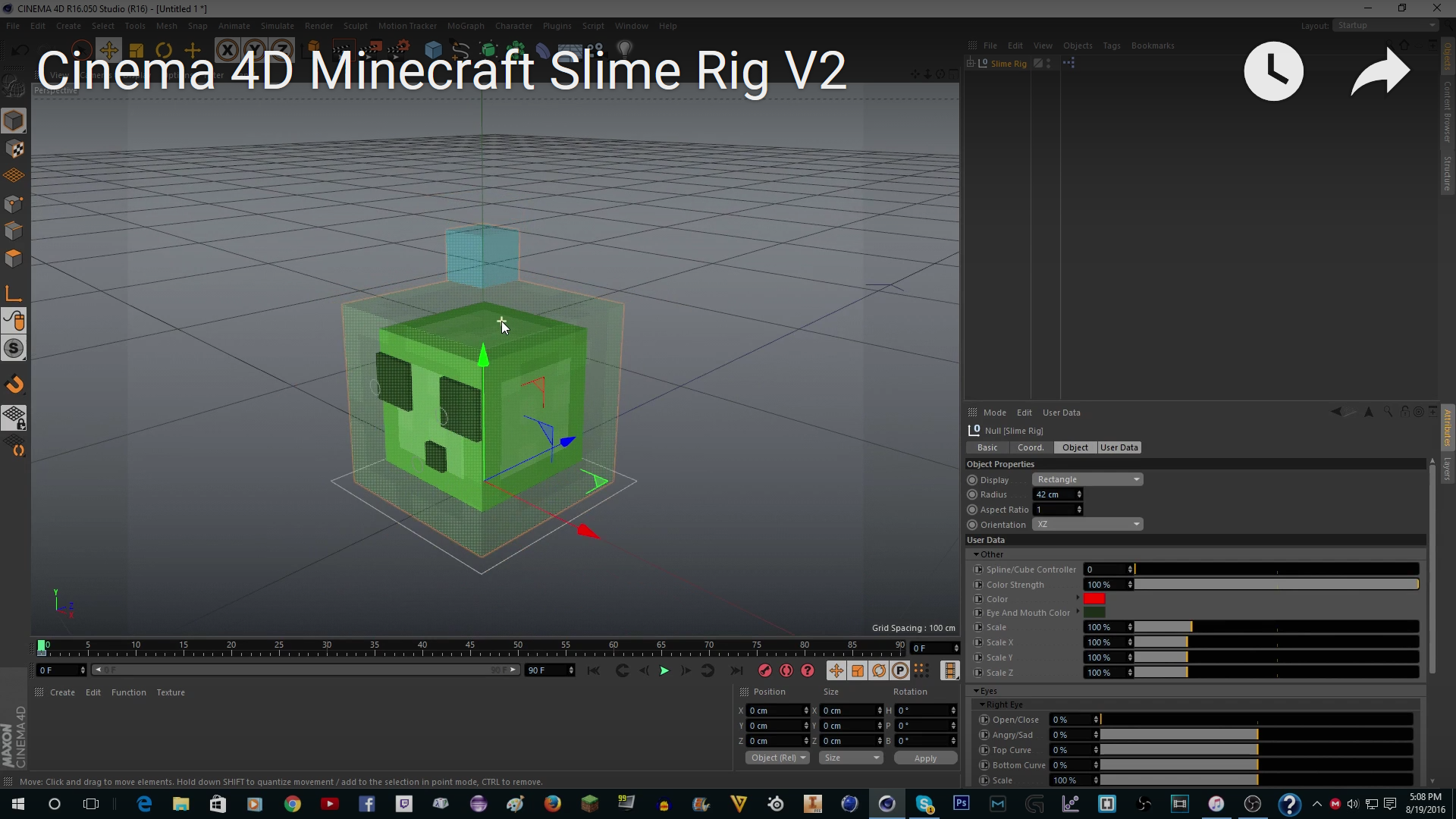The height and width of the screenshot is (819, 1456).
Task: Toggle the Z-axis lock icon
Action: (281, 51)
